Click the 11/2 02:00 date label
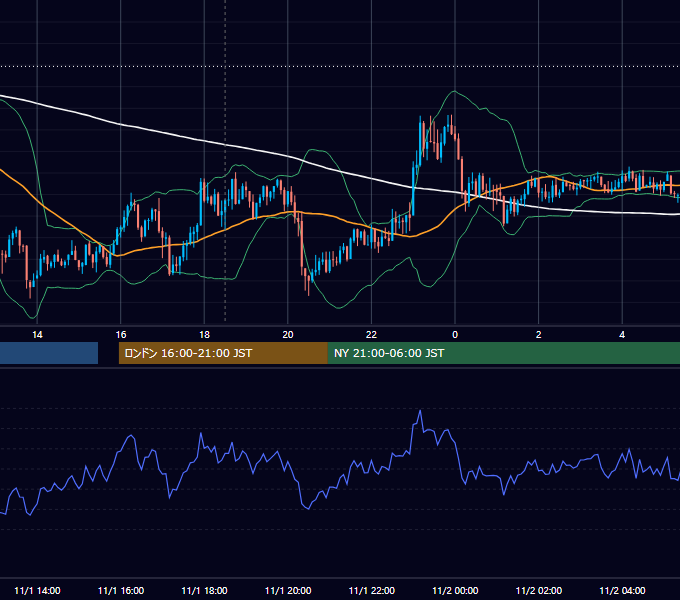680x600 pixels. pyautogui.click(x=539, y=590)
